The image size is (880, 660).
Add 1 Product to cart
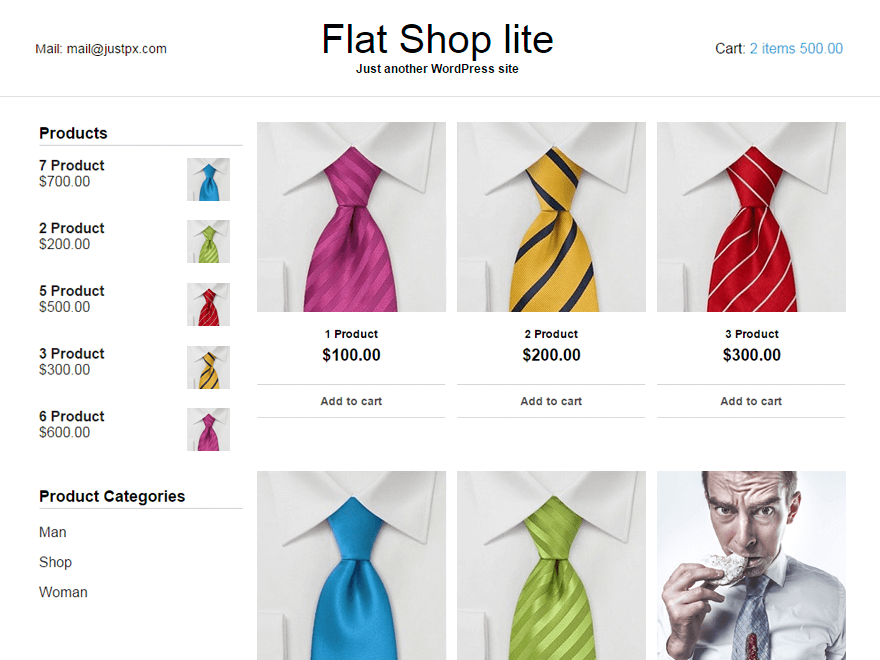pyautogui.click(x=351, y=401)
